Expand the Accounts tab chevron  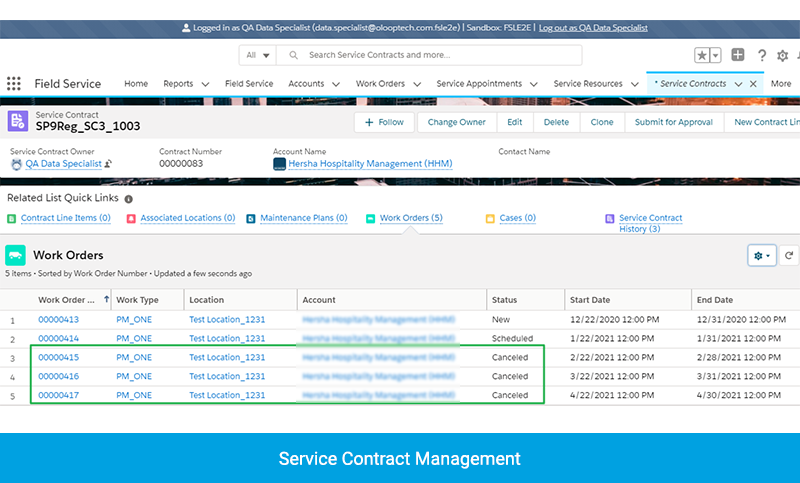point(336,84)
